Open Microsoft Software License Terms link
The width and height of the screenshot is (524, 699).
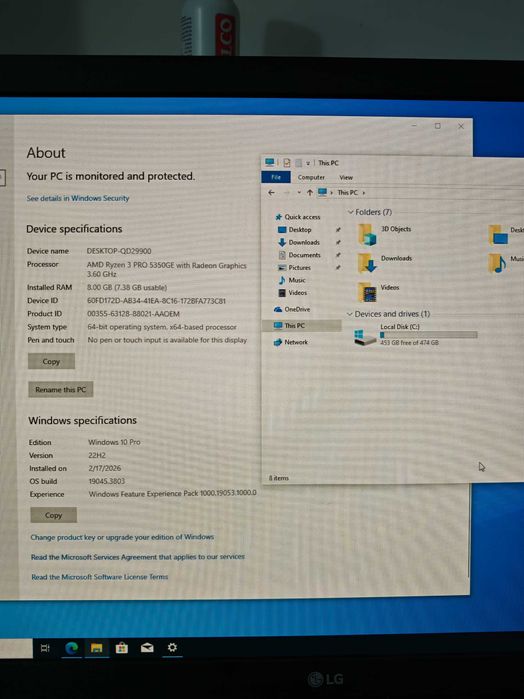[99, 577]
